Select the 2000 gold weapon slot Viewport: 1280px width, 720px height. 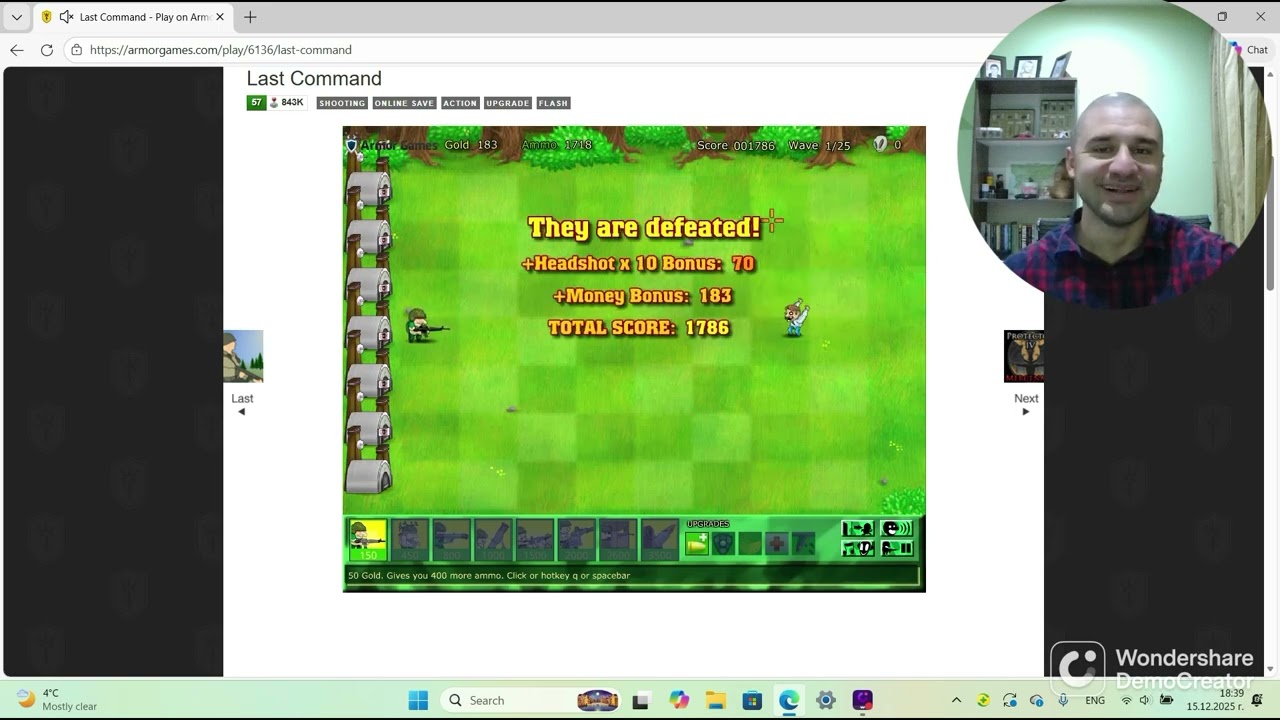(x=576, y=540)
